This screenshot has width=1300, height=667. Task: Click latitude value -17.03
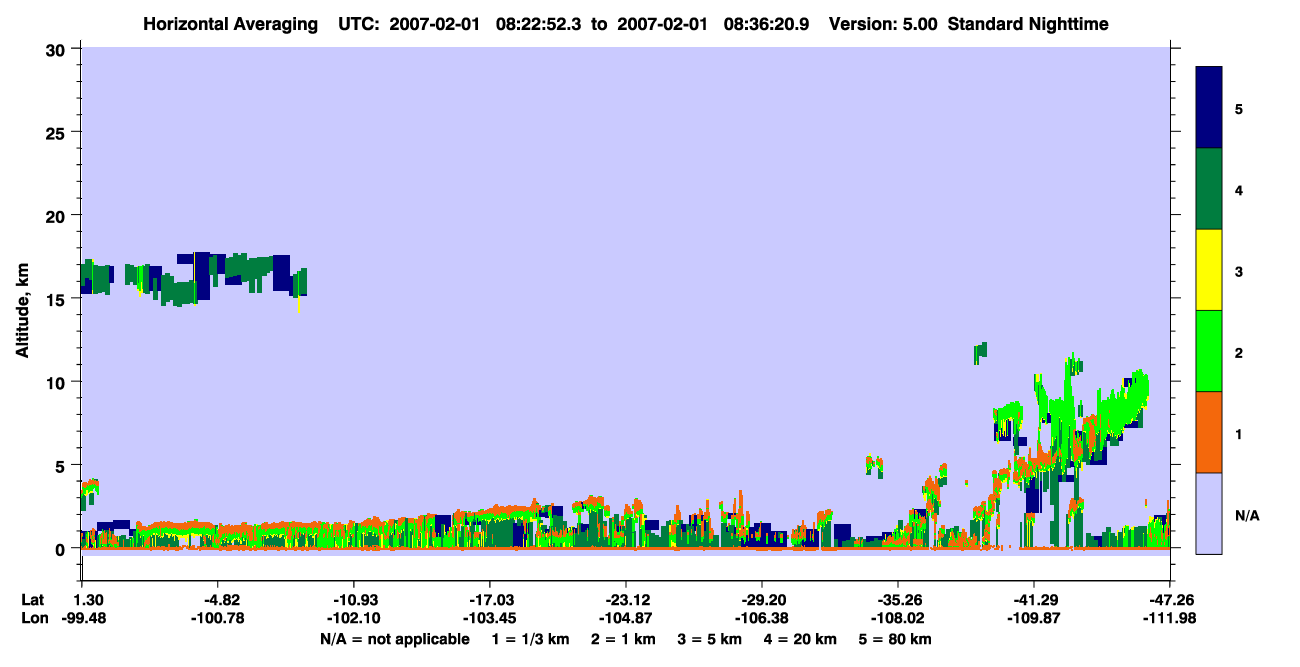pyautogui.click(x=489, y=600)
